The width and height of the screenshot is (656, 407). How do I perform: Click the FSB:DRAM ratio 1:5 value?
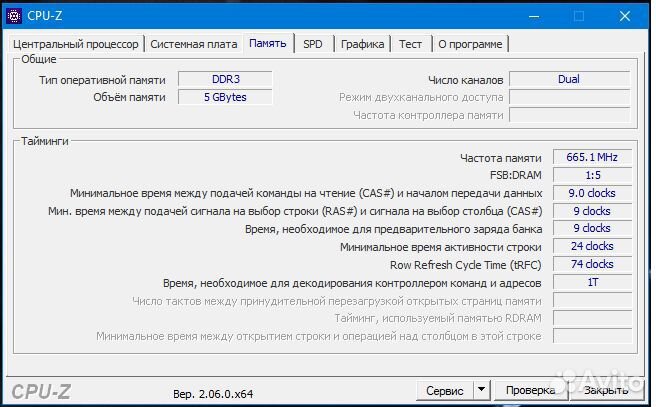tap(592, 175)
